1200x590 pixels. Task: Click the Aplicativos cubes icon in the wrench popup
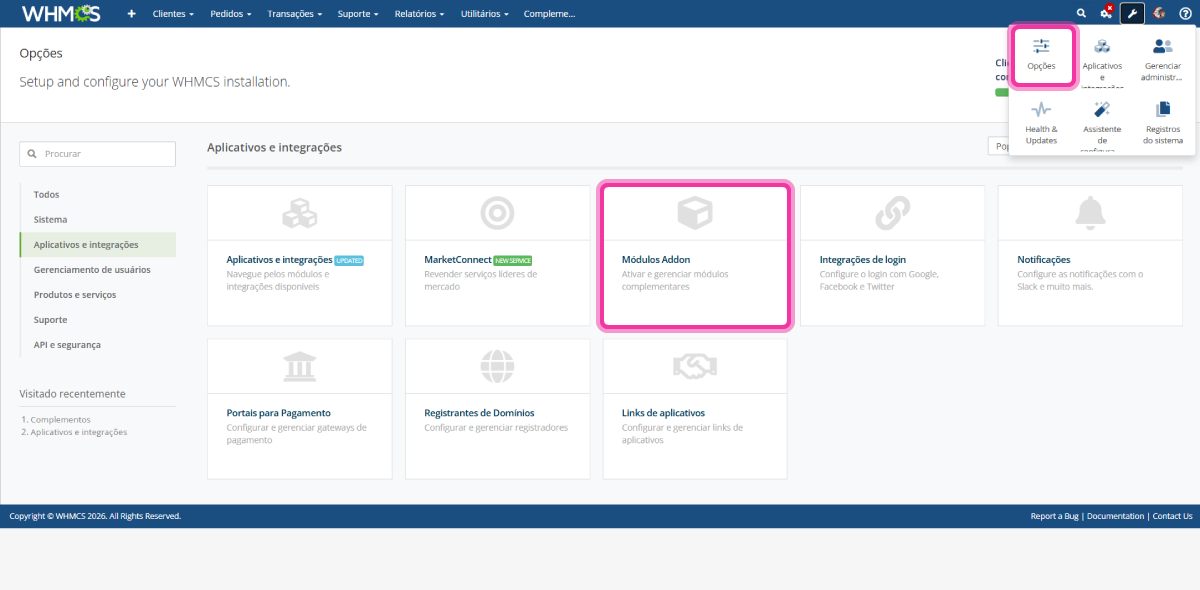(x=1102, y=46)
